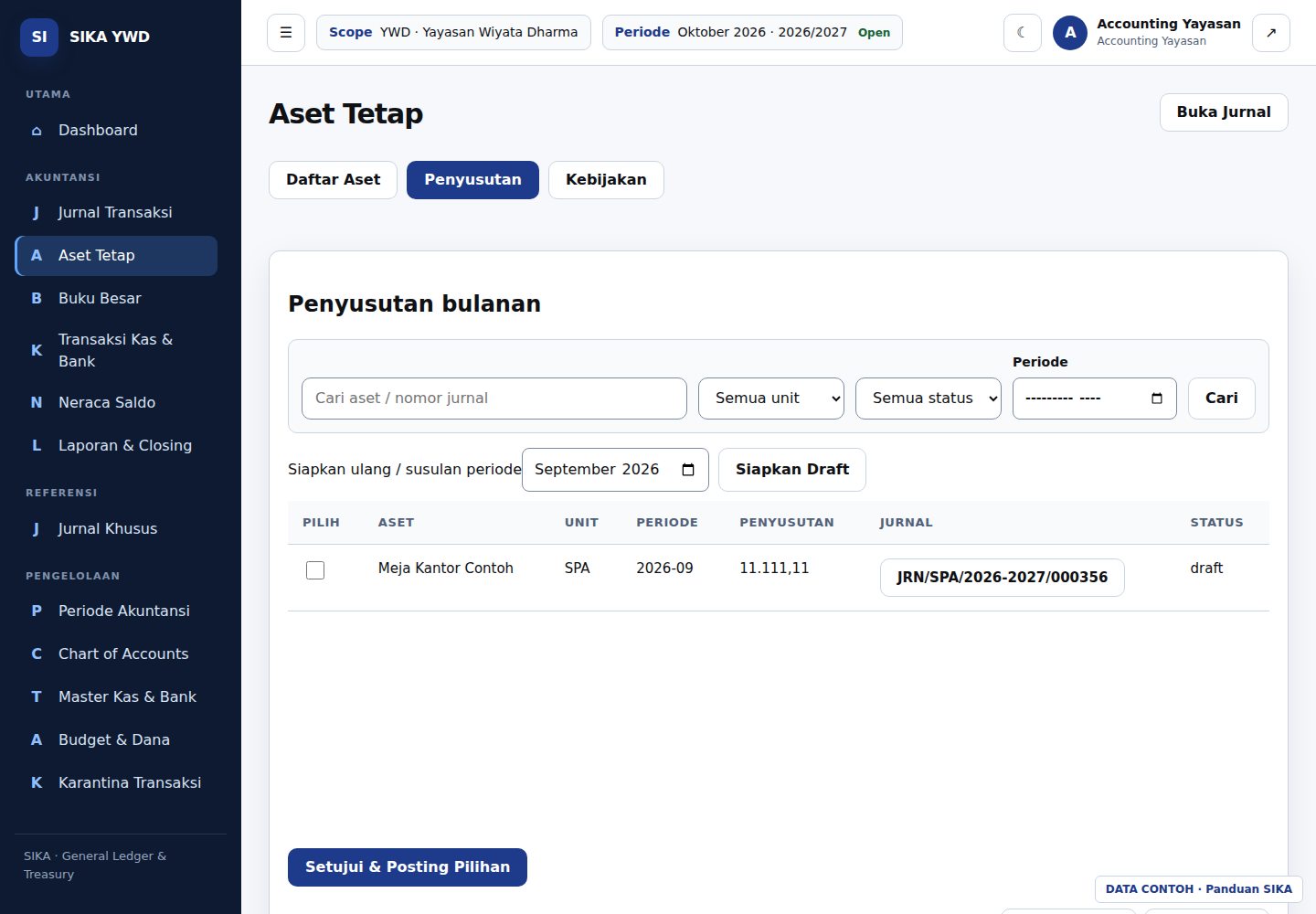Go to Budget & Dana
The image size is (1316, 914).
pos(116,739)
